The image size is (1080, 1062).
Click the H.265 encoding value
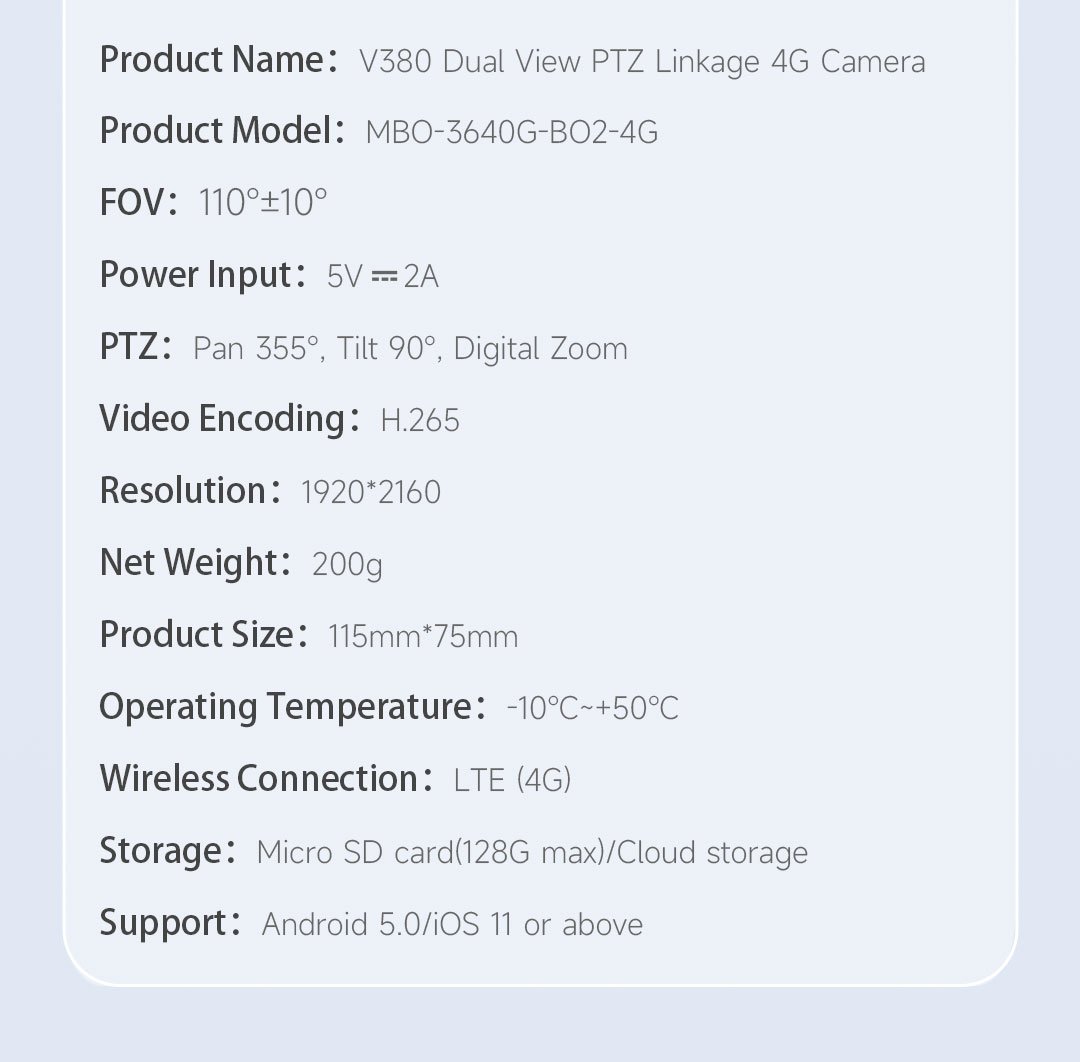point(420,421)
